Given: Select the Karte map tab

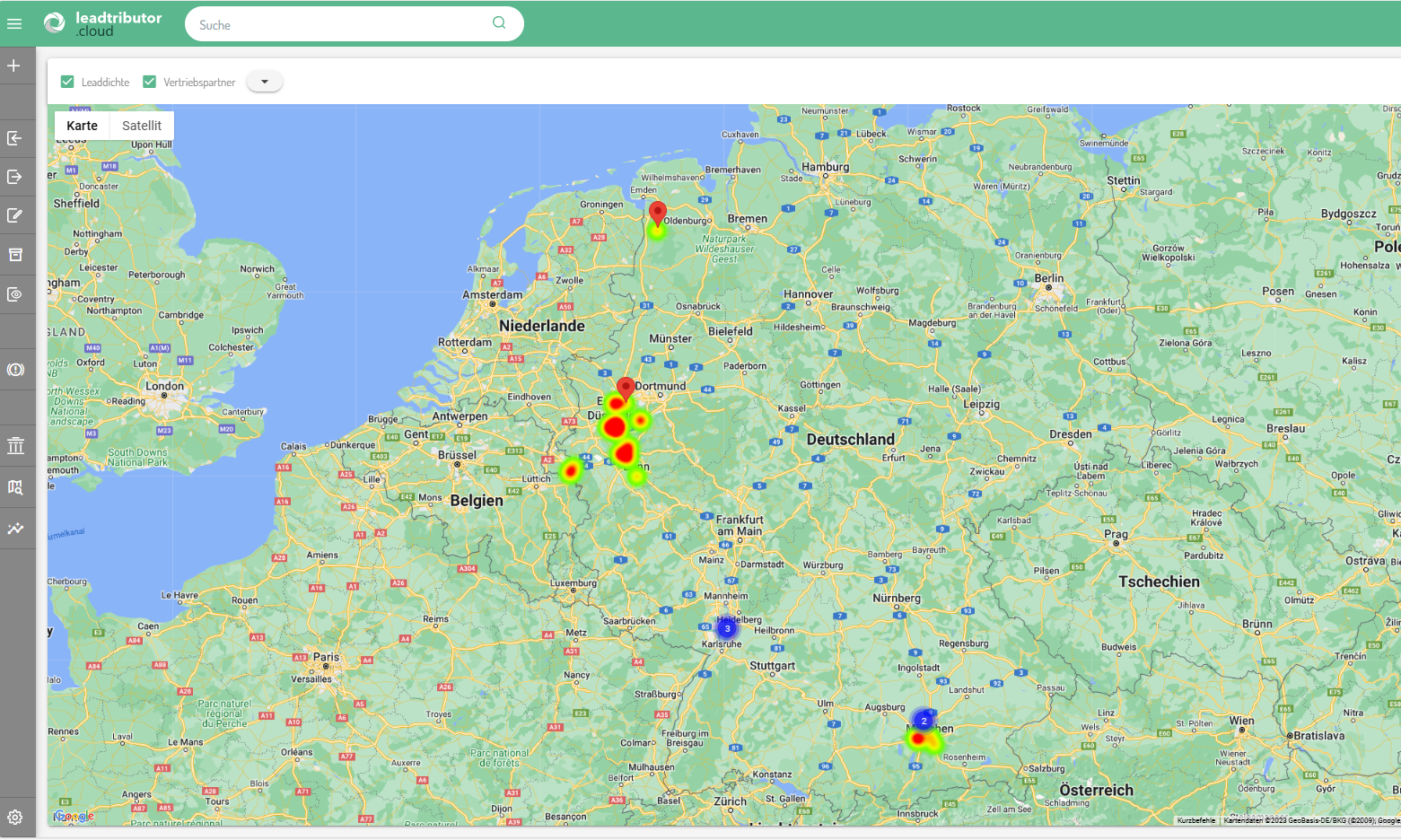Looking at the screenshot, I should (x=82, y=126).
